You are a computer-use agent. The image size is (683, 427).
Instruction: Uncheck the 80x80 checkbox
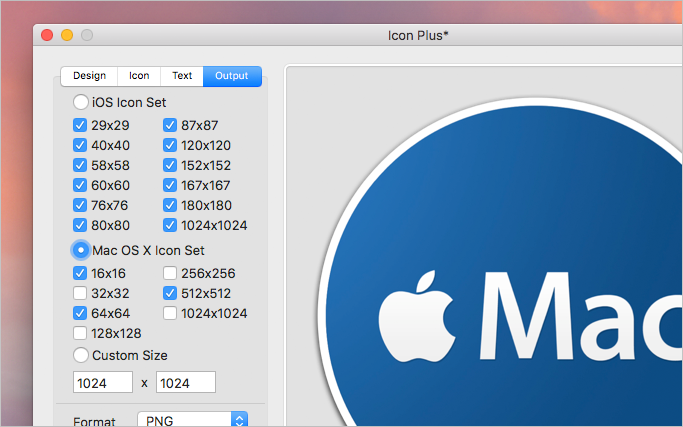tap(80, 225)
